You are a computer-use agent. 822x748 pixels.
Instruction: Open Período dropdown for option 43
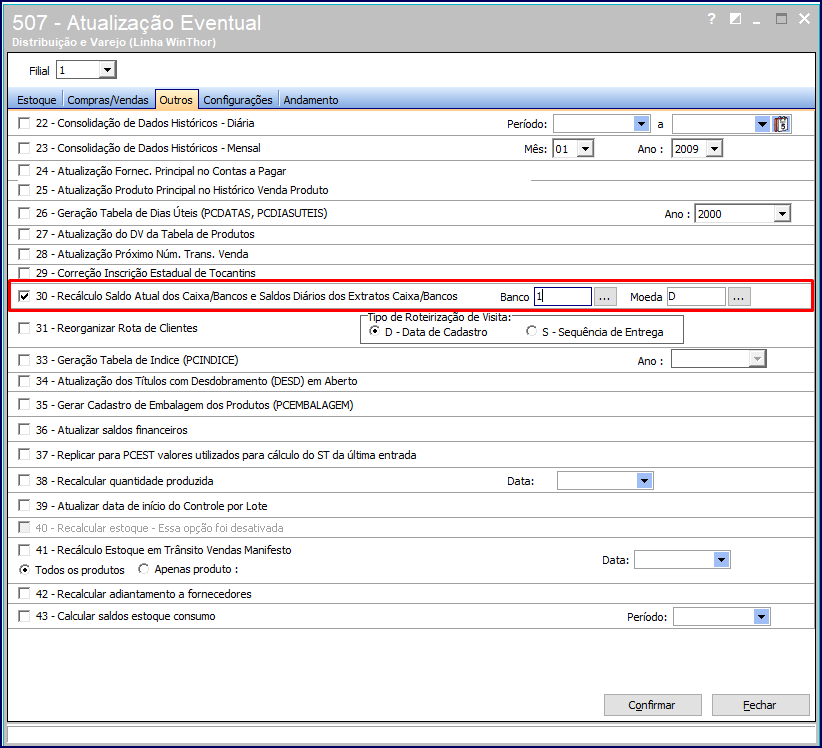(761, 617)
